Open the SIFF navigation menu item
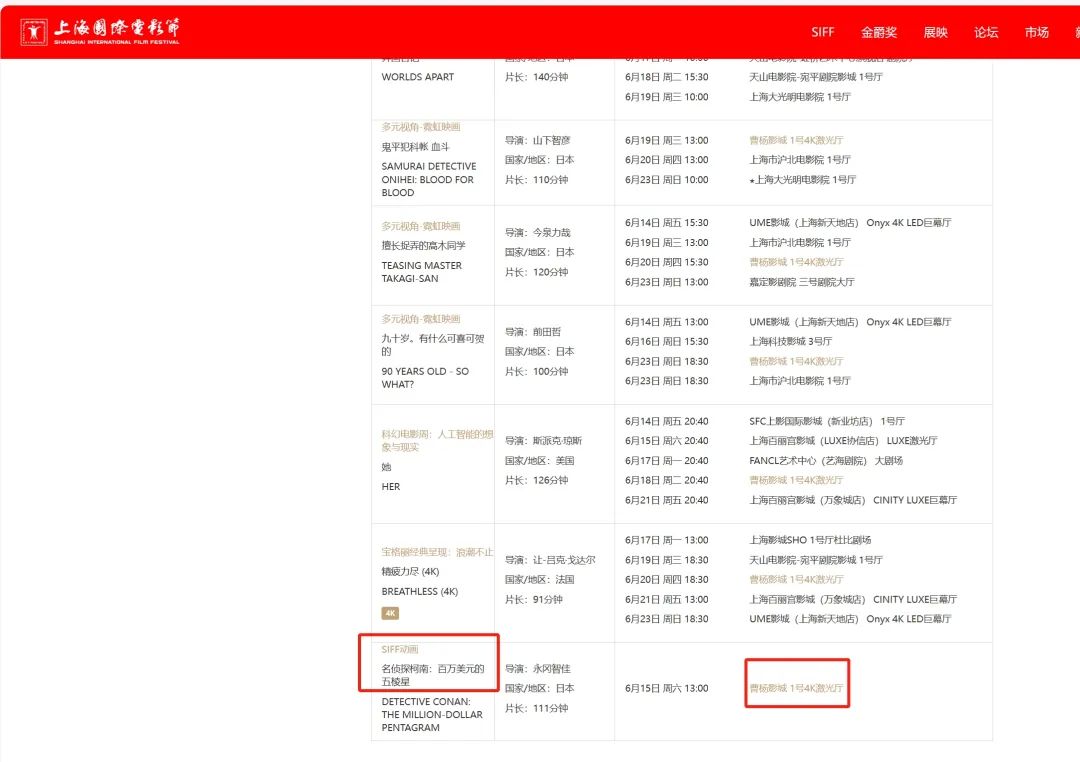This screenshot has width=1080, height=762. 823,32
